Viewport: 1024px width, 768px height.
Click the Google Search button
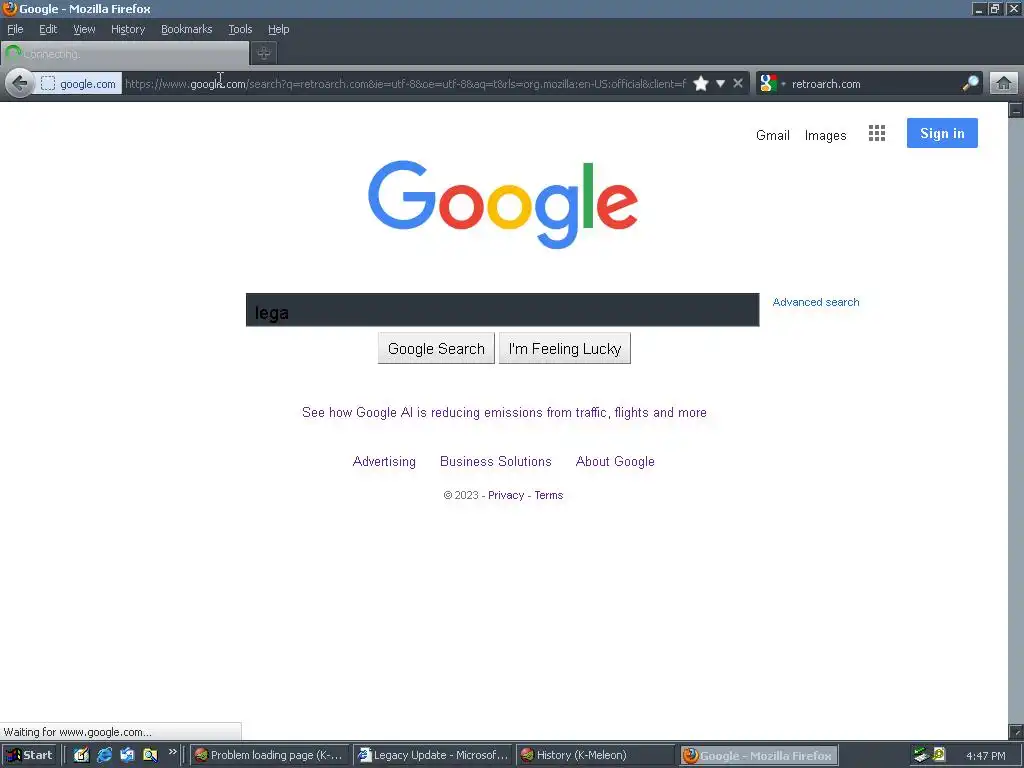(436, 349)
